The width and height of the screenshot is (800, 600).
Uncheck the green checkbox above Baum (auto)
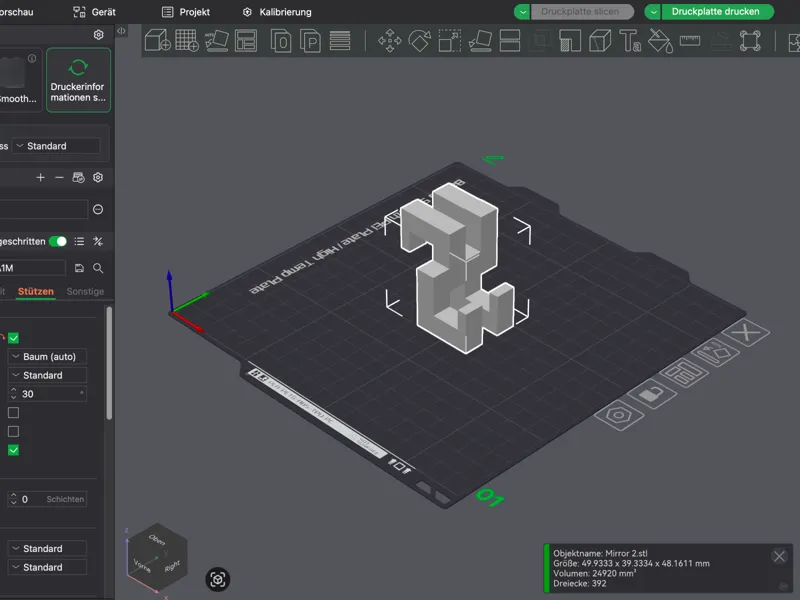click(x=14, y=338)
